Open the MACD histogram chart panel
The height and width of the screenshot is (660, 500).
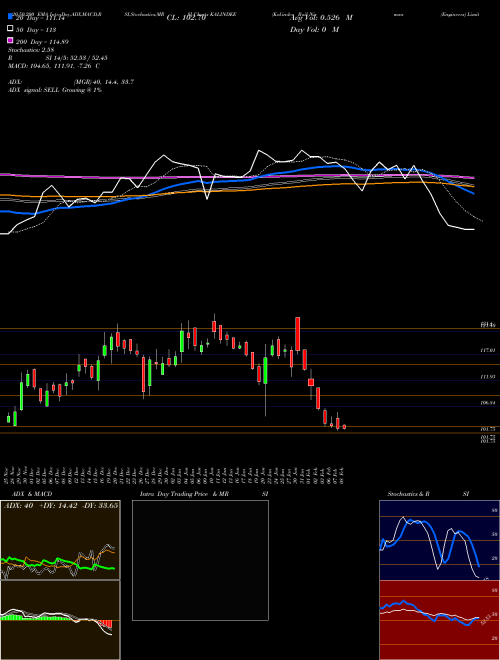60,620
